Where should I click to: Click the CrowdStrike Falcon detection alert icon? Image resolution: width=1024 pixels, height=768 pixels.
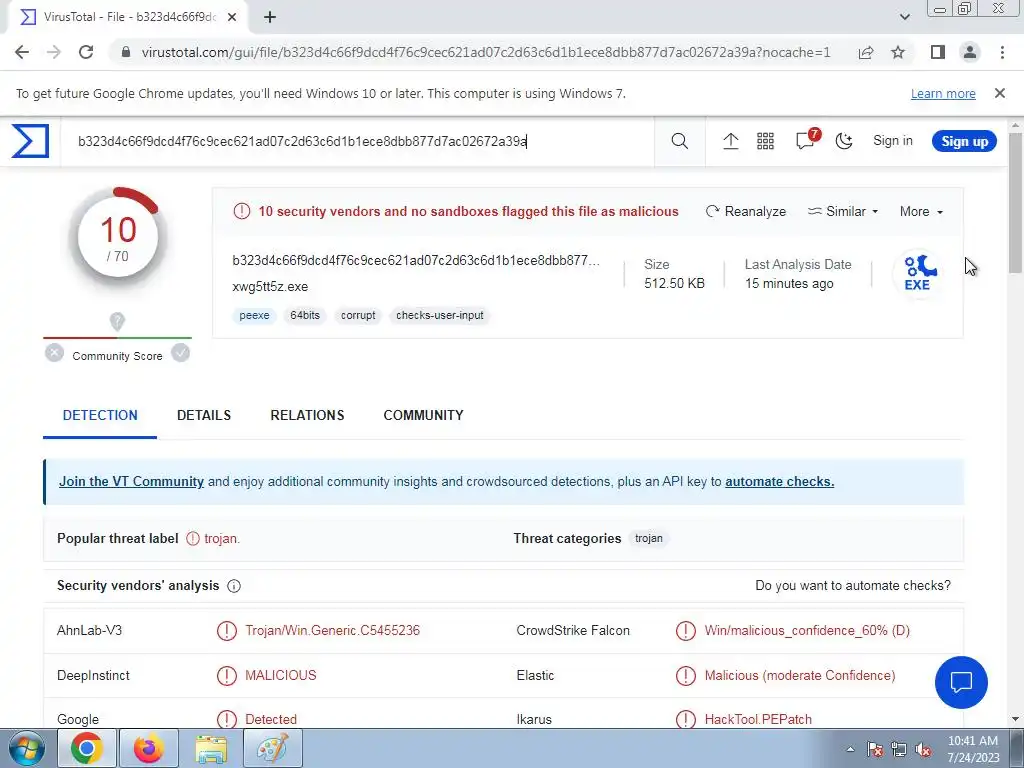(x=686, y=631)
